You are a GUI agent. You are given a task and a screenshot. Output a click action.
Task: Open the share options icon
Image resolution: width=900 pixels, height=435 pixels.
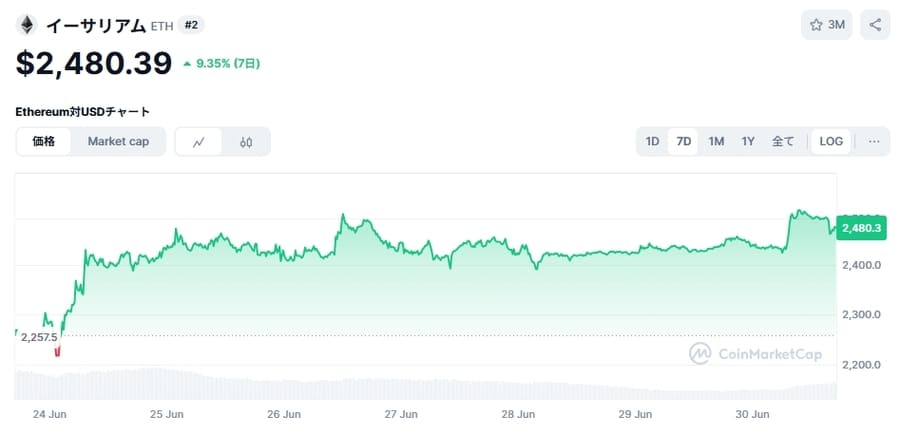pos(875,25)
